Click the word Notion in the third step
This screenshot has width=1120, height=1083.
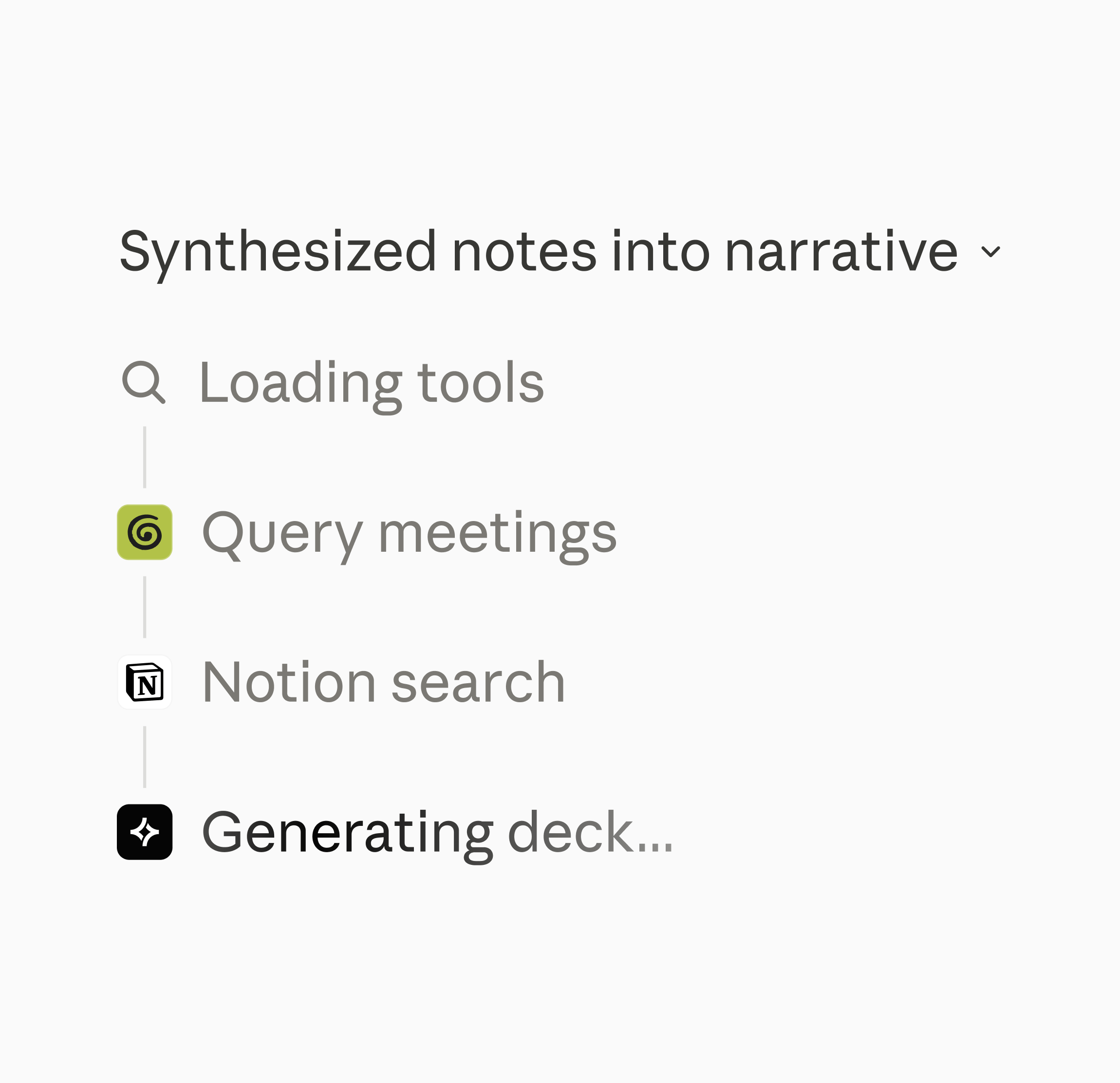coord(289,682)
